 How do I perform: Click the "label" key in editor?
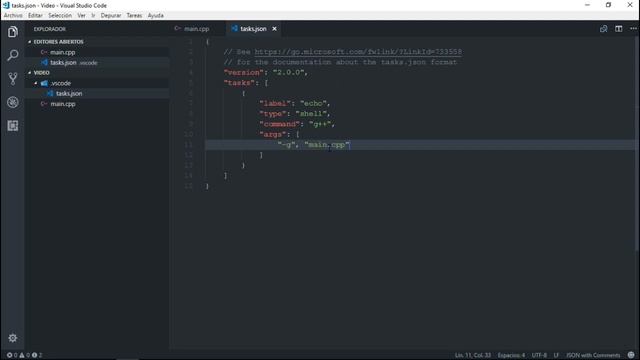pos(275,104)
